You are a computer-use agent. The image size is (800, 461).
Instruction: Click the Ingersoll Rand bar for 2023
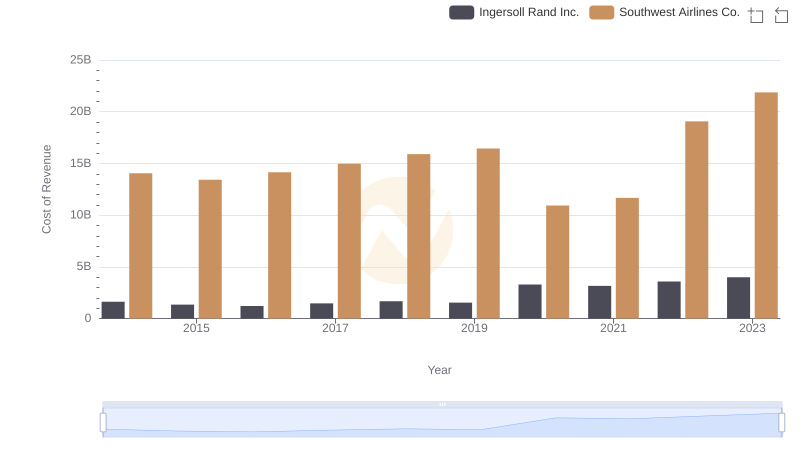tap(738, 298)
